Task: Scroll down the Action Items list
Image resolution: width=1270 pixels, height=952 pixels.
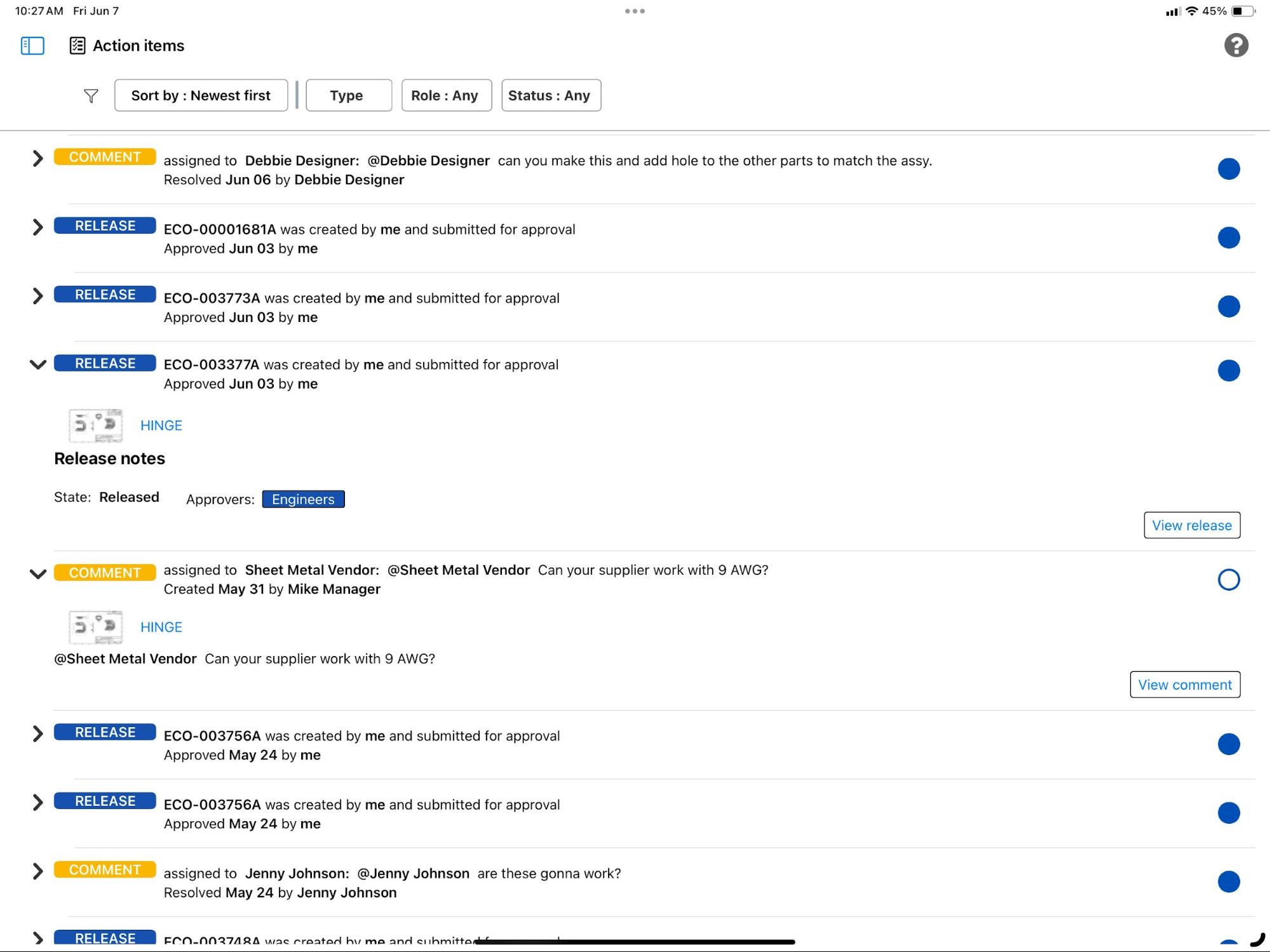Action: tap(634, 940)
